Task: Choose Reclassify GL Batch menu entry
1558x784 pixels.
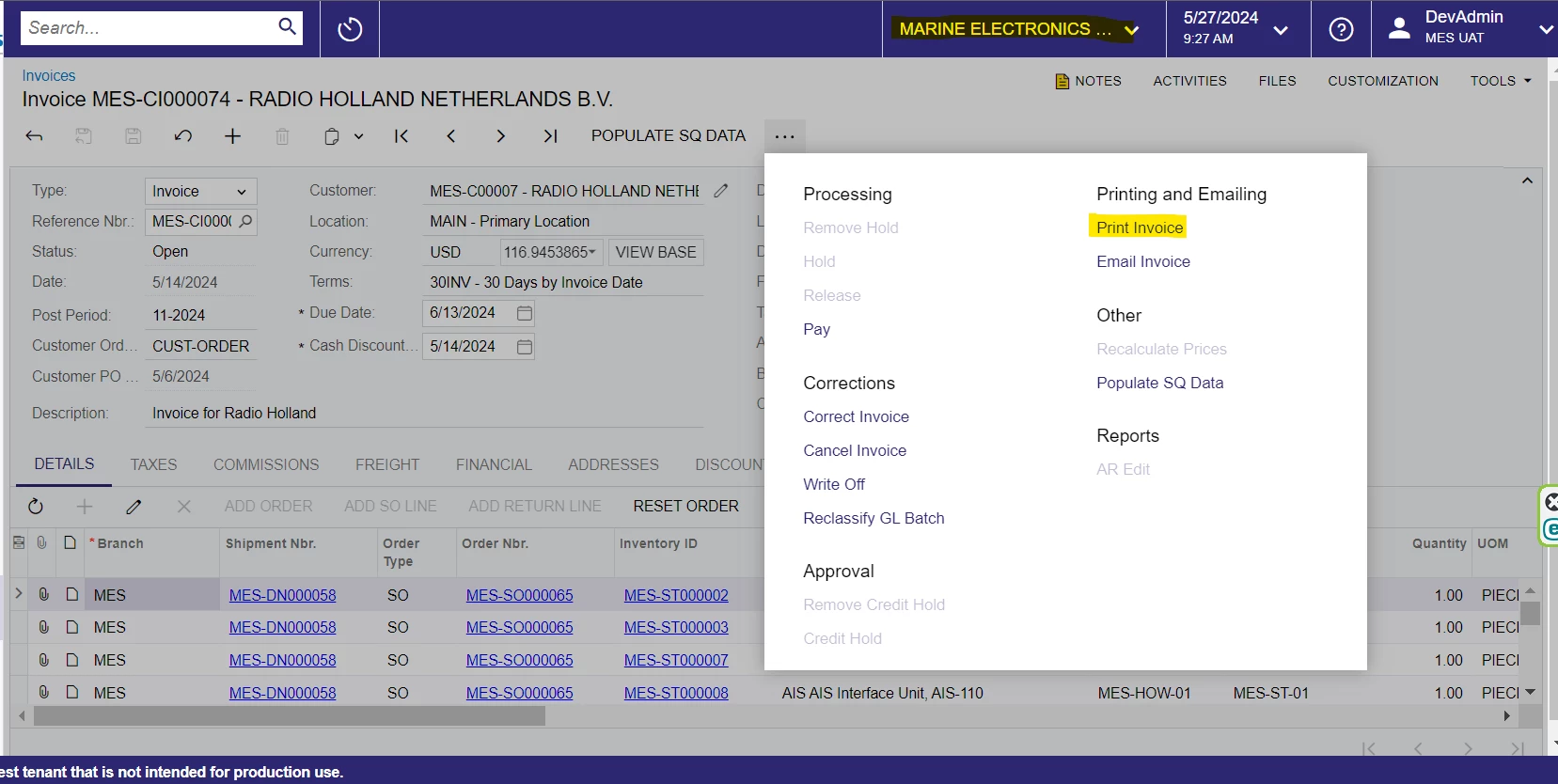Action: (x=873, y=518)
